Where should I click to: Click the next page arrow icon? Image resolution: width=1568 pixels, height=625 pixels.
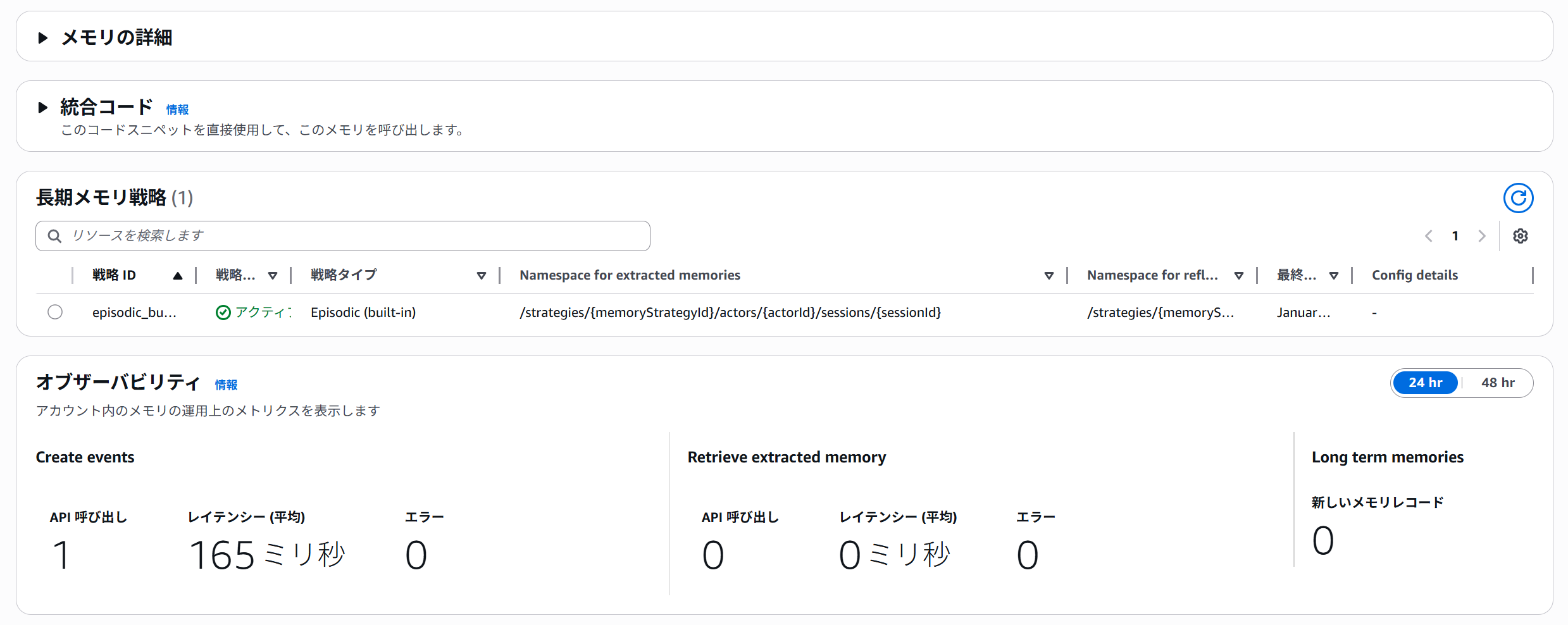click(1481, 236)
